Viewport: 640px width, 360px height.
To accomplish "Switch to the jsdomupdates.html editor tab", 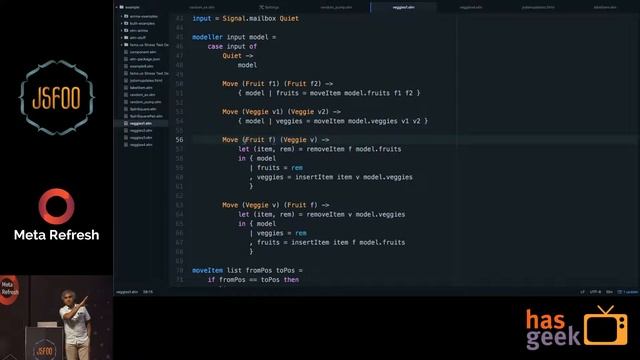I will 538,7.
